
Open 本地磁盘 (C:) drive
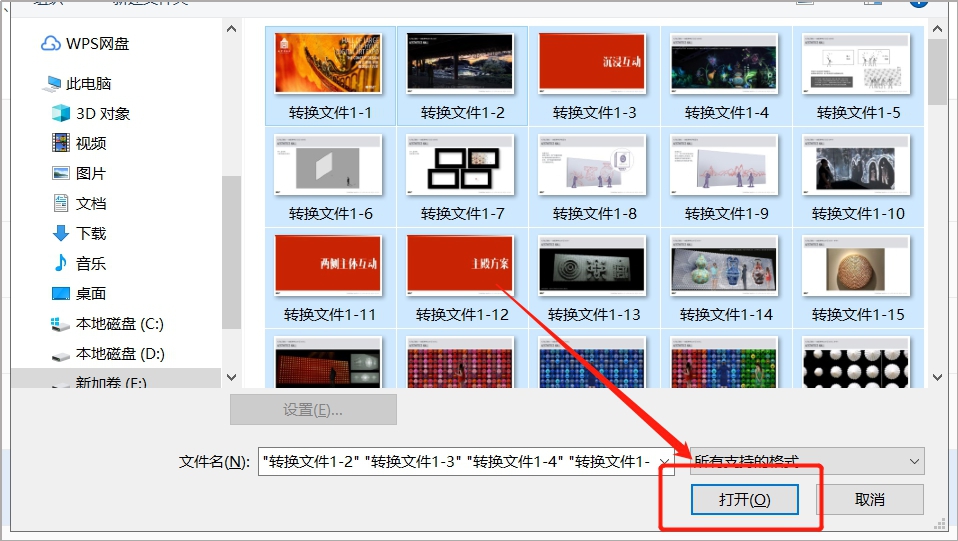(x=107, y=323)
